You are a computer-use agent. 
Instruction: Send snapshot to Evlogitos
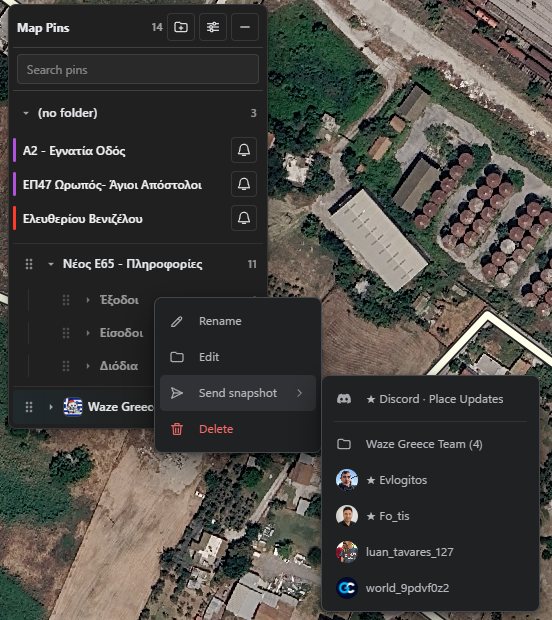coord(431,480)
